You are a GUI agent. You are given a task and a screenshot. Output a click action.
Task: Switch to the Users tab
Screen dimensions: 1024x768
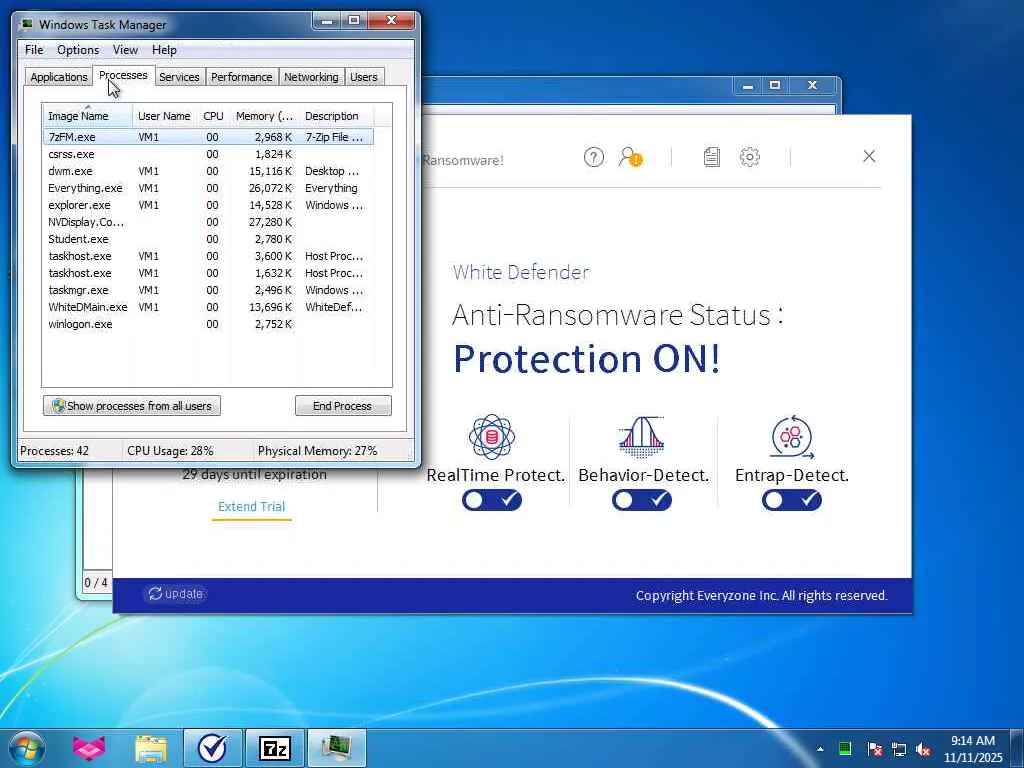click(x=364, y=77)
